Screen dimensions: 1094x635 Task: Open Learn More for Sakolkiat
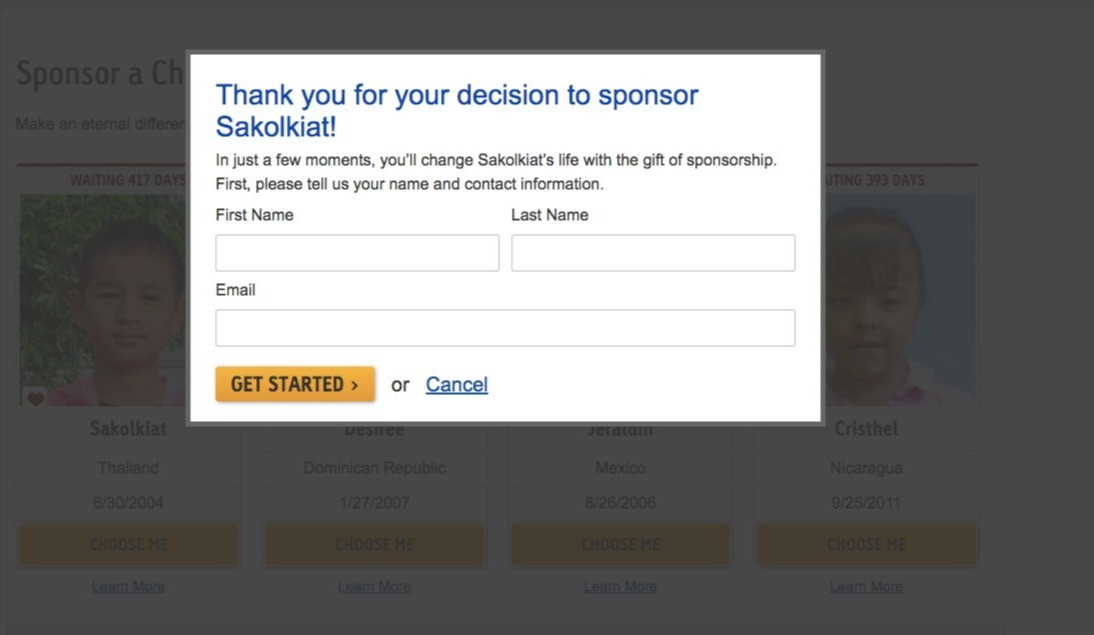129,587
